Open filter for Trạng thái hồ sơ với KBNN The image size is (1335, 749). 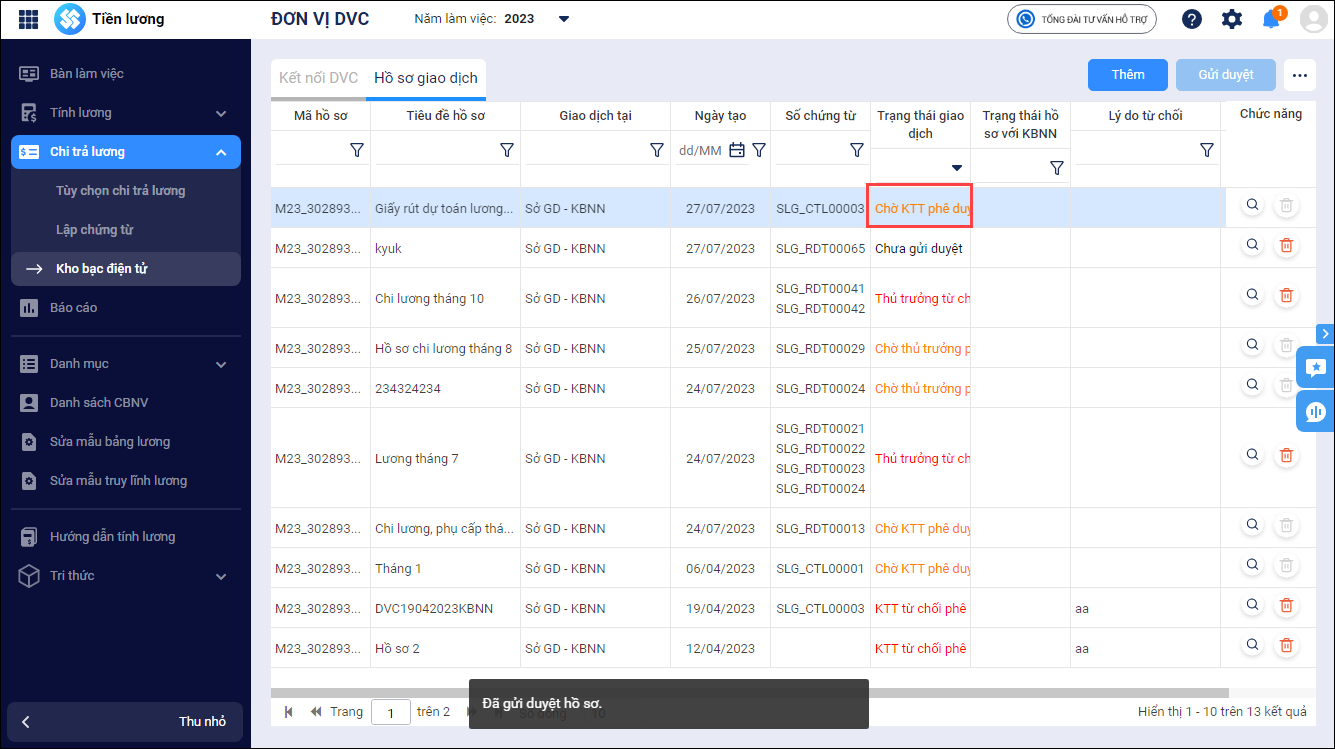tap(1057, 168)
